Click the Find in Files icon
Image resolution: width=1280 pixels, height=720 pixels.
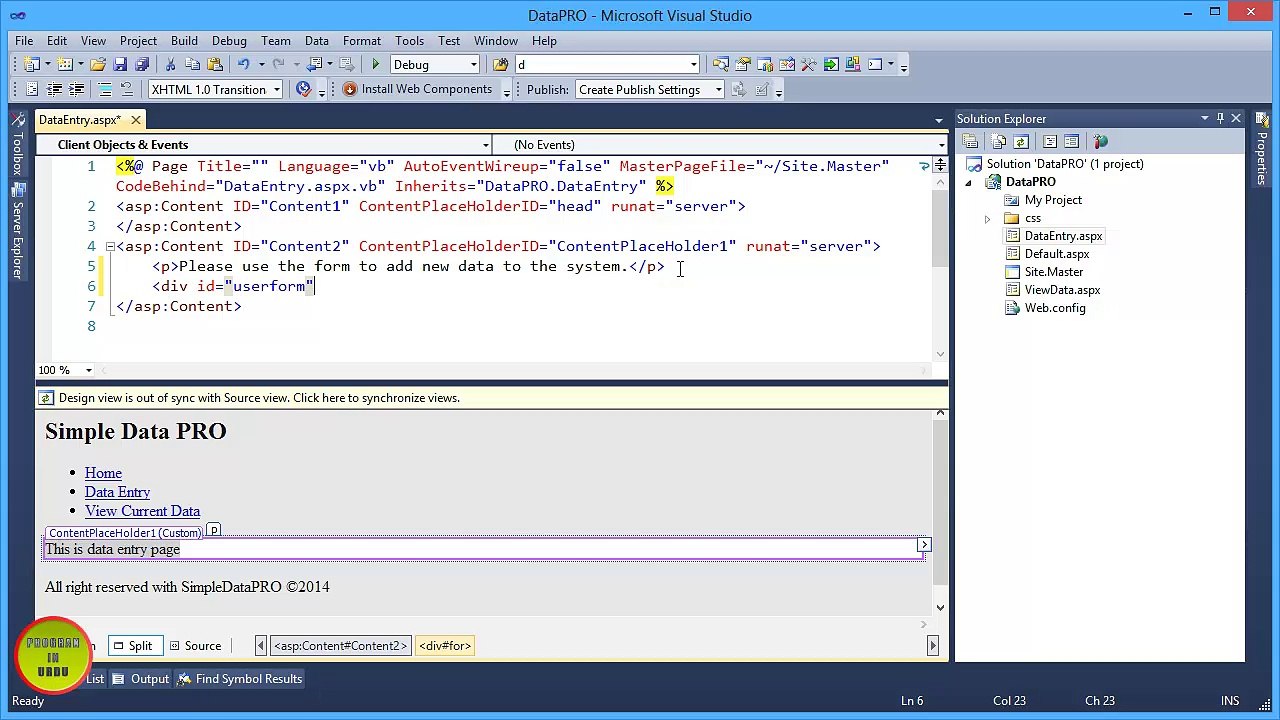tap(500, 64)
